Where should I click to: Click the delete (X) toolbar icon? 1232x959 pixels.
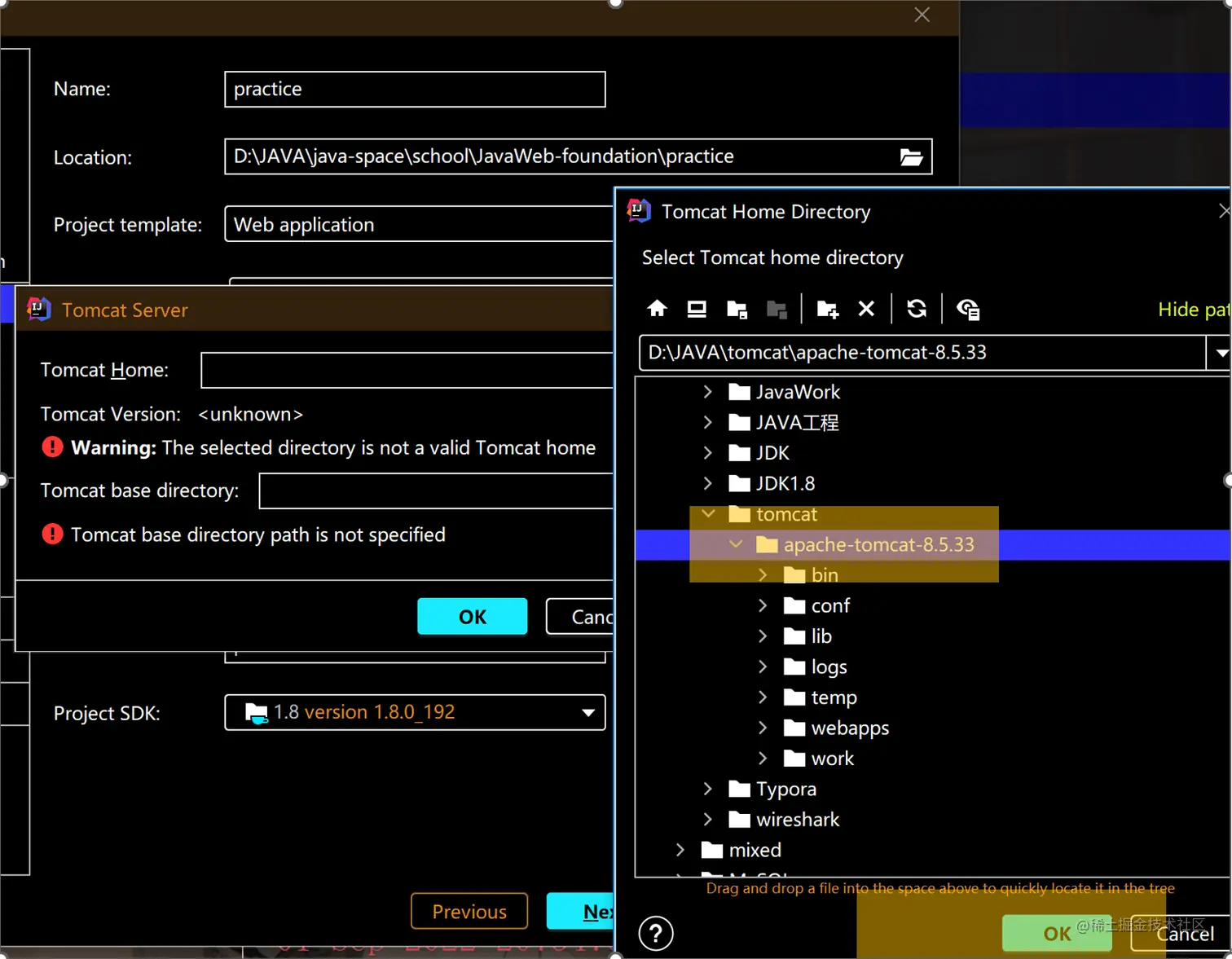pos(866,309)
